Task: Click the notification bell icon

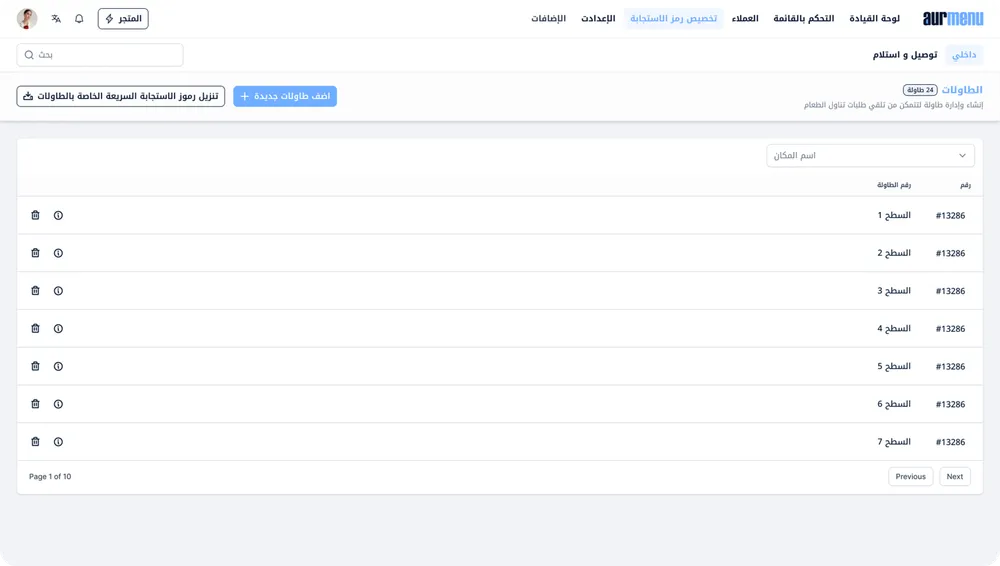Action: [79, 19]
